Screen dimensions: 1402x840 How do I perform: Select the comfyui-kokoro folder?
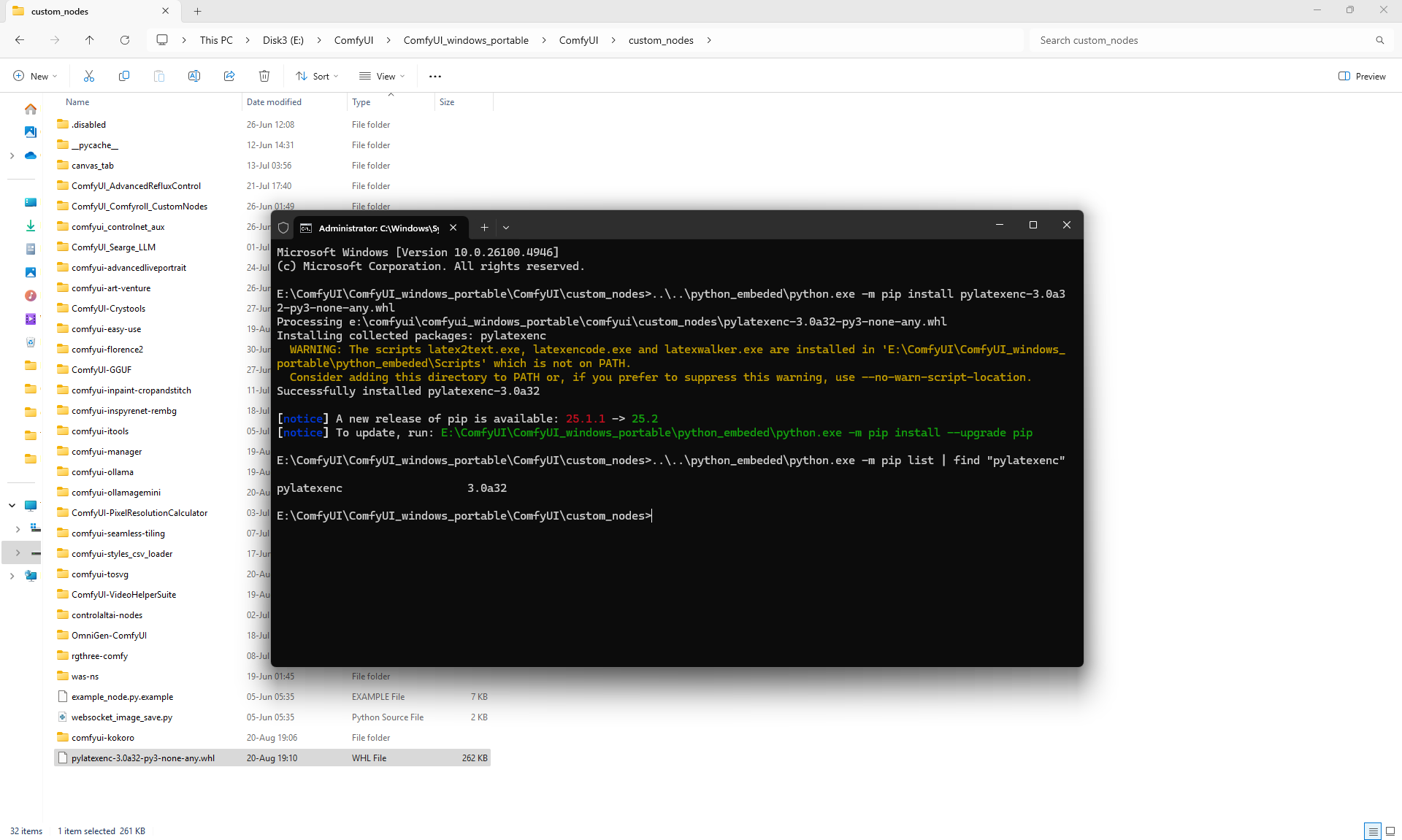coord(103,738)
